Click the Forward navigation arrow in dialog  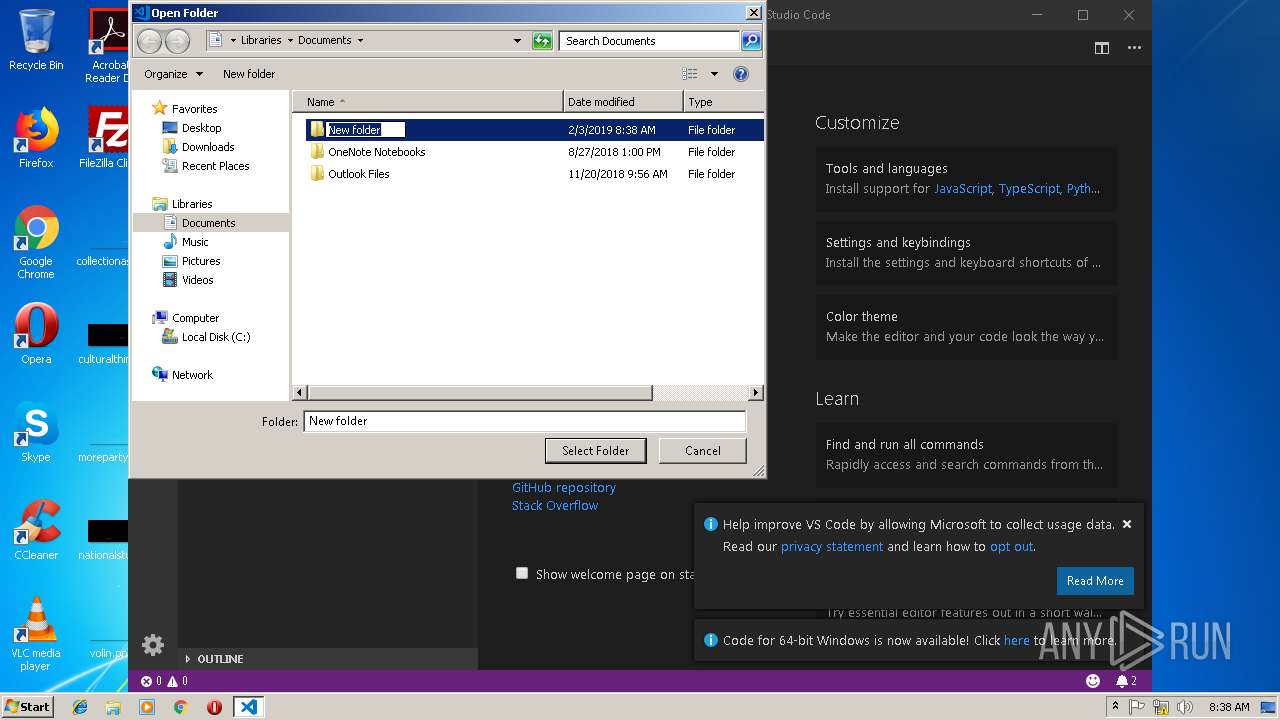tap(177, 41)
